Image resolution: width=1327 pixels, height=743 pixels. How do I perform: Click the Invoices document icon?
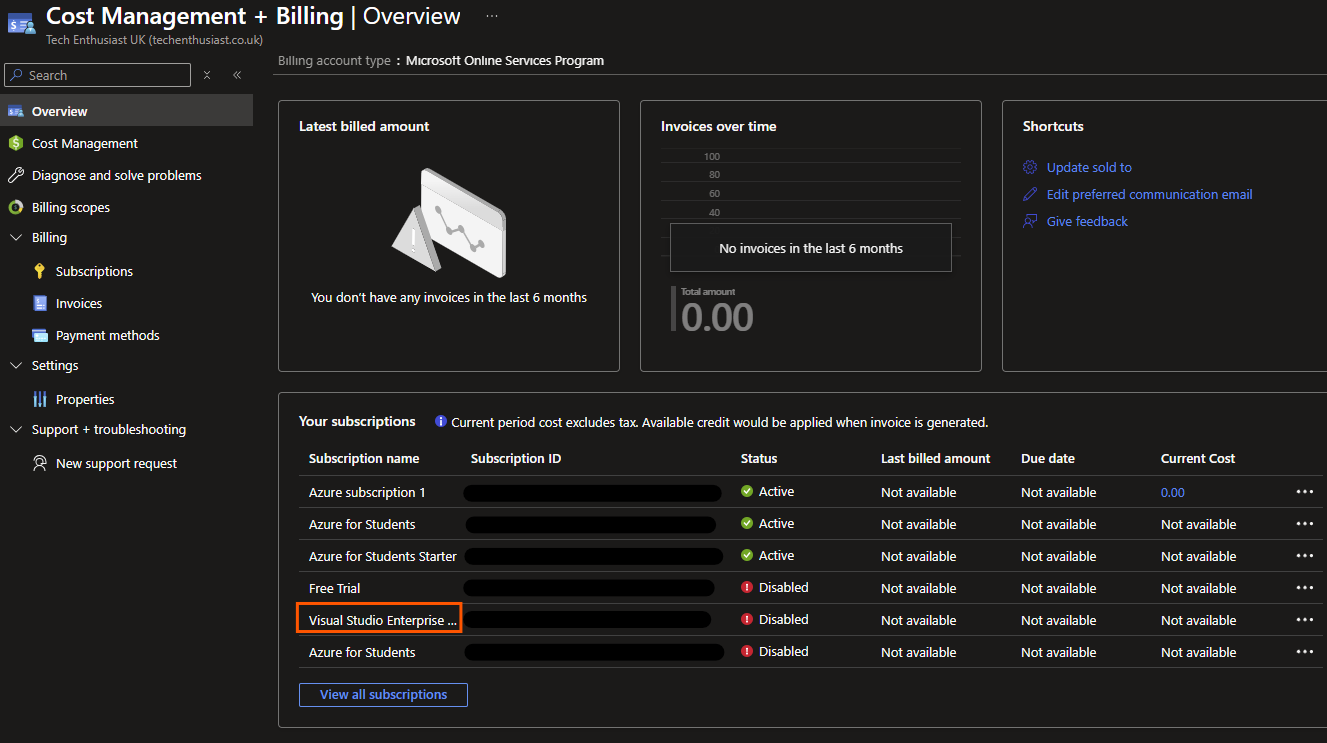40,303
